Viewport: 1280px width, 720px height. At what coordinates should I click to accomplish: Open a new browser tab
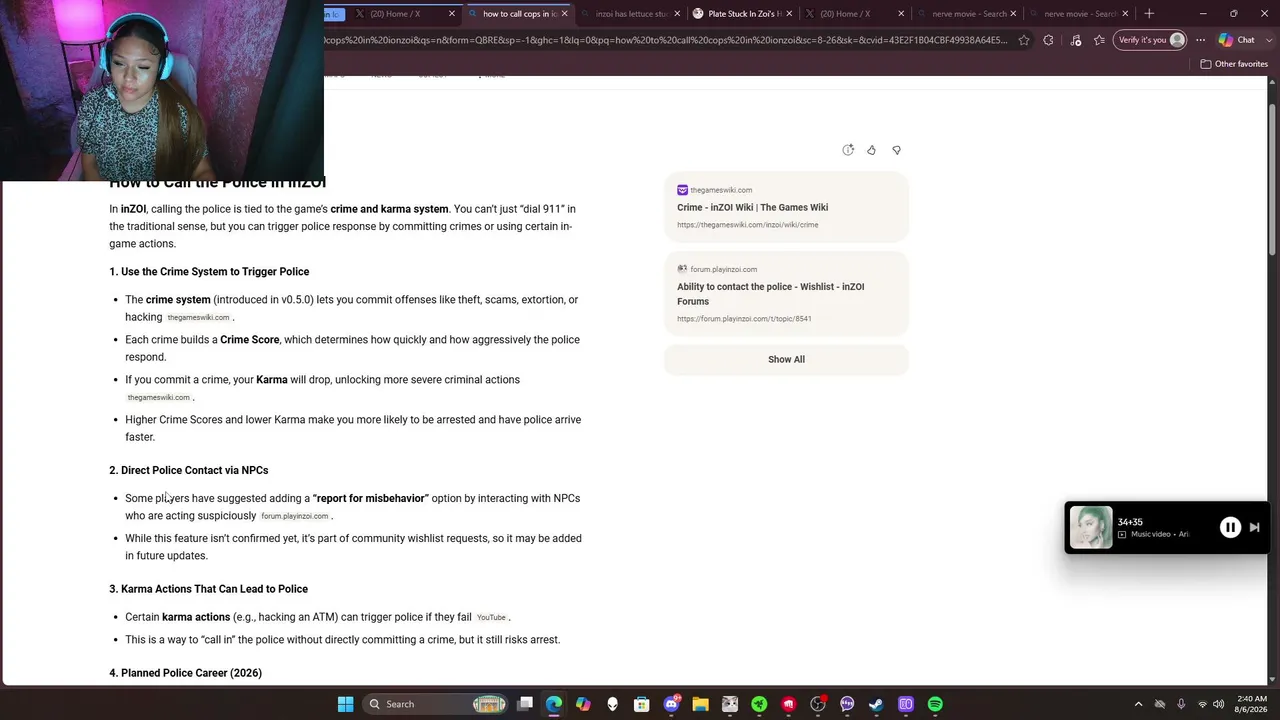[1149, 14]
